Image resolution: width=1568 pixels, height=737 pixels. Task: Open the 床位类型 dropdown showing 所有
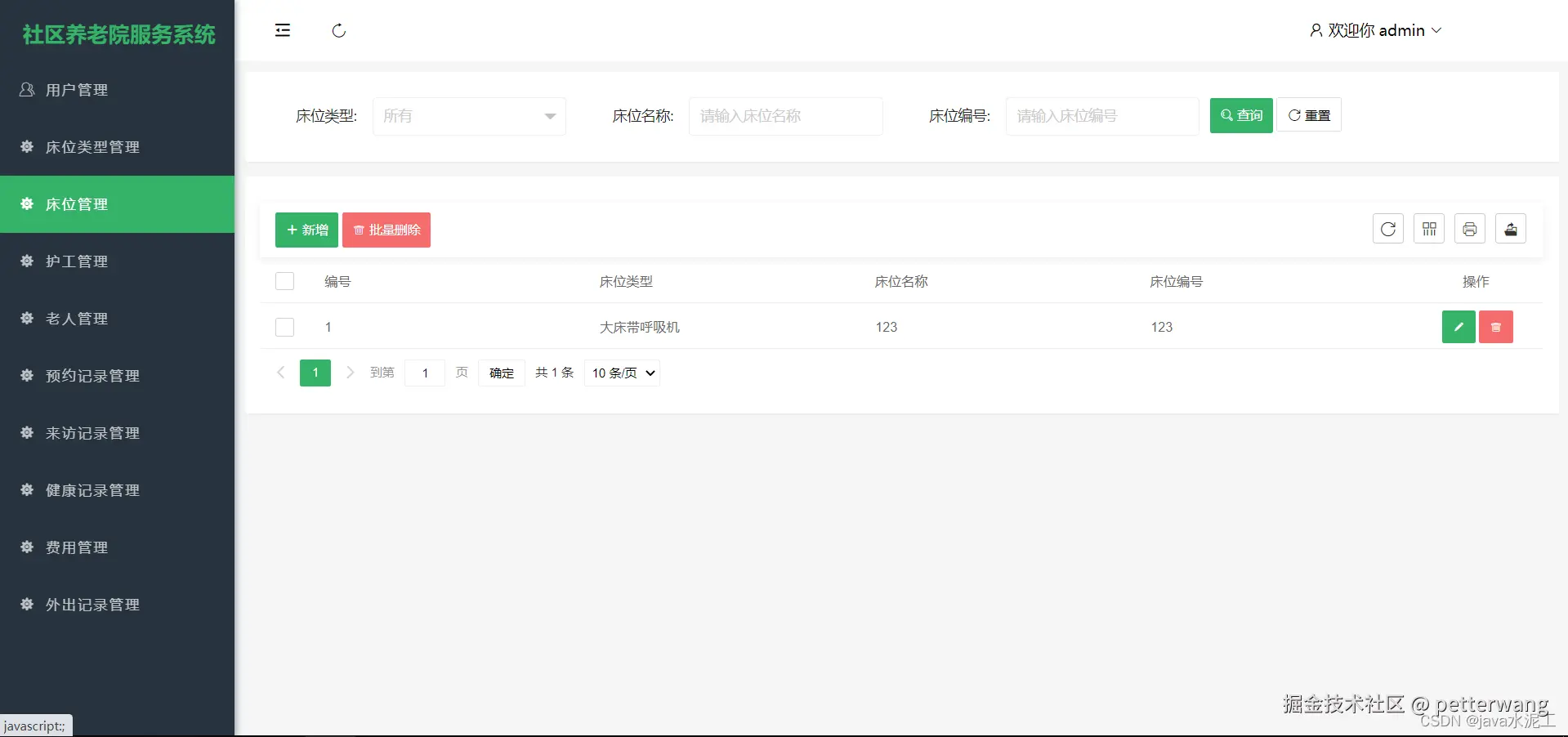[x=468, y=116]
